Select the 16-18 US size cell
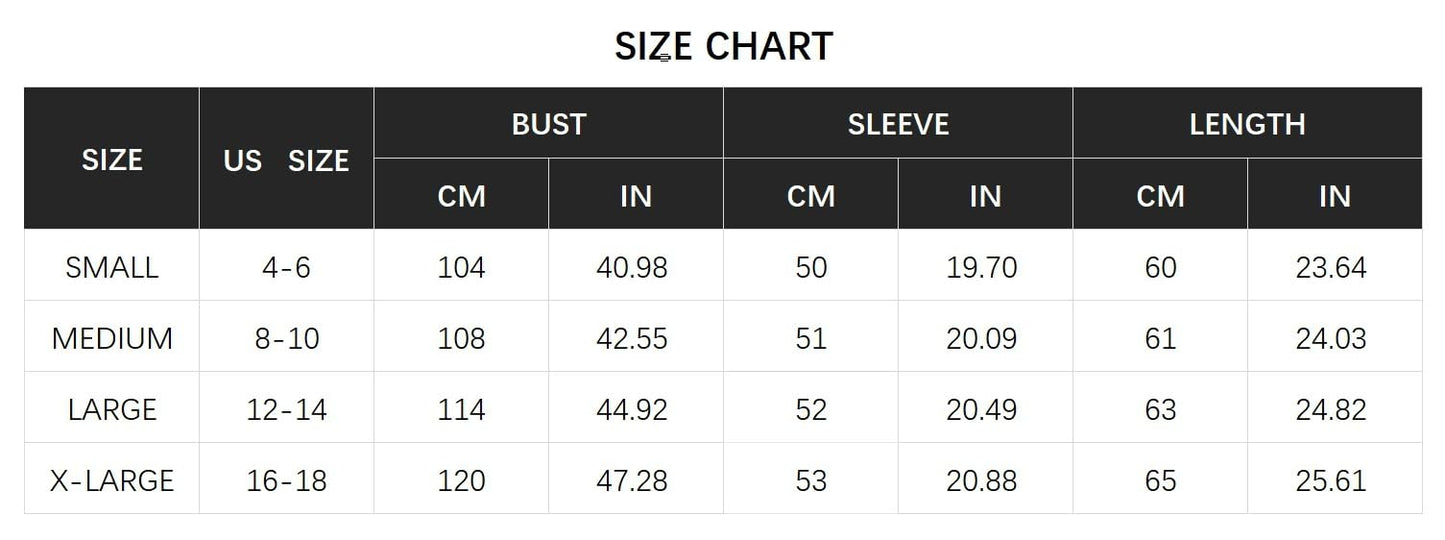Image resolution: width=1445 pixels, height=540 pixels. [x=286, y=480]
